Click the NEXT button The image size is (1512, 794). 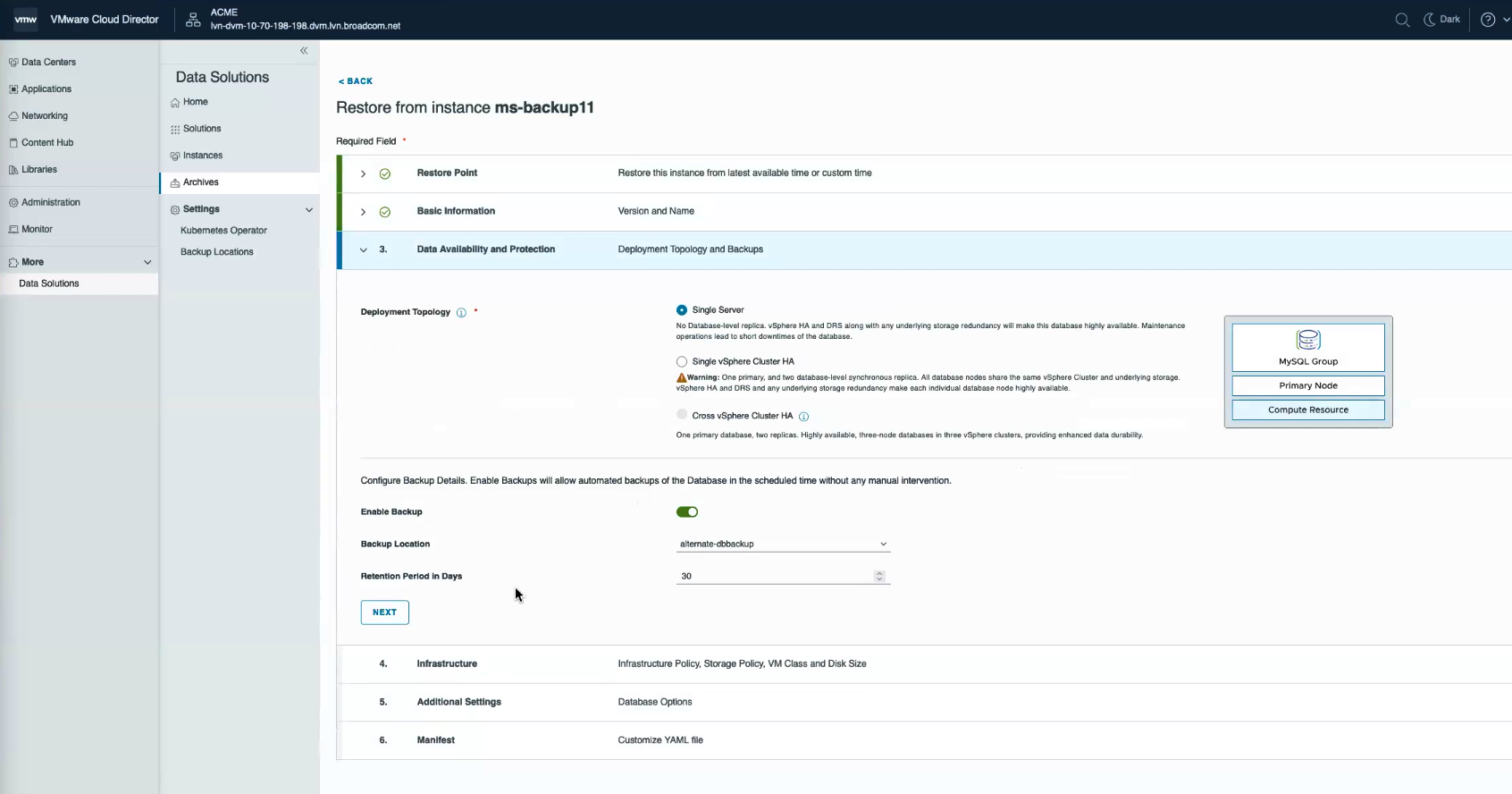(384, 612)
